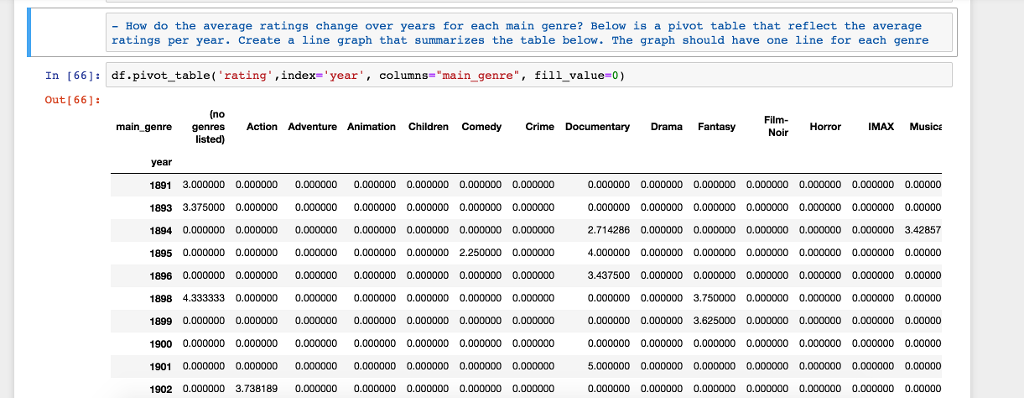Click the Documentary column header
Screen dimensions: 1024x398
click(598, 127)
